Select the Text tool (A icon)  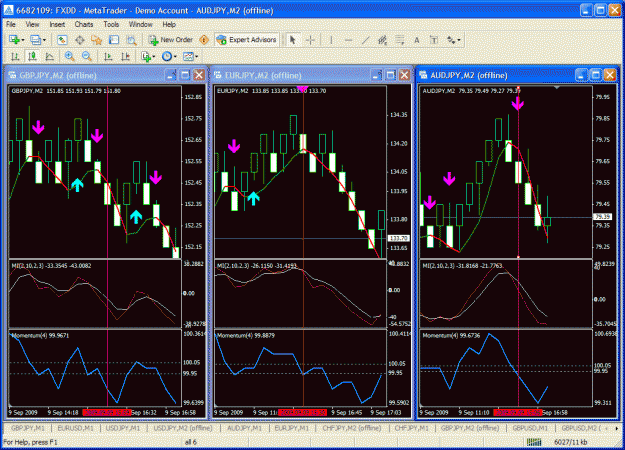click(417, 40)
